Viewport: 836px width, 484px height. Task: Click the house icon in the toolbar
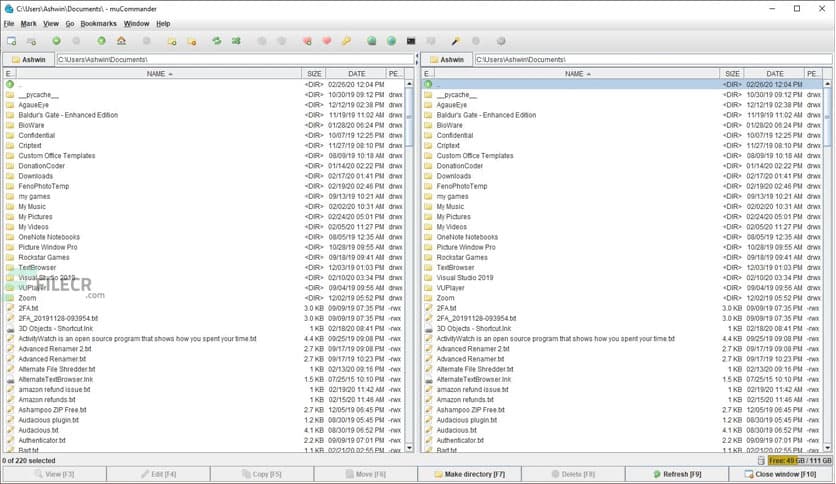click(x=122, y=41)
